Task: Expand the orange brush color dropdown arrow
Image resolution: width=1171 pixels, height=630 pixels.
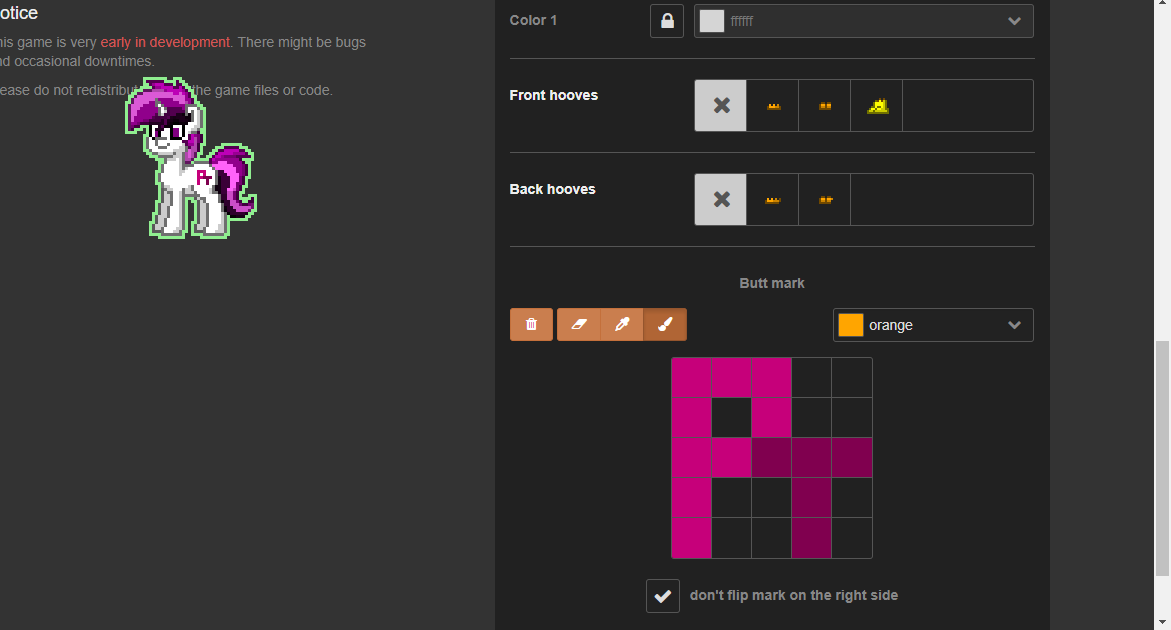Action: [x=1014, y=325]
